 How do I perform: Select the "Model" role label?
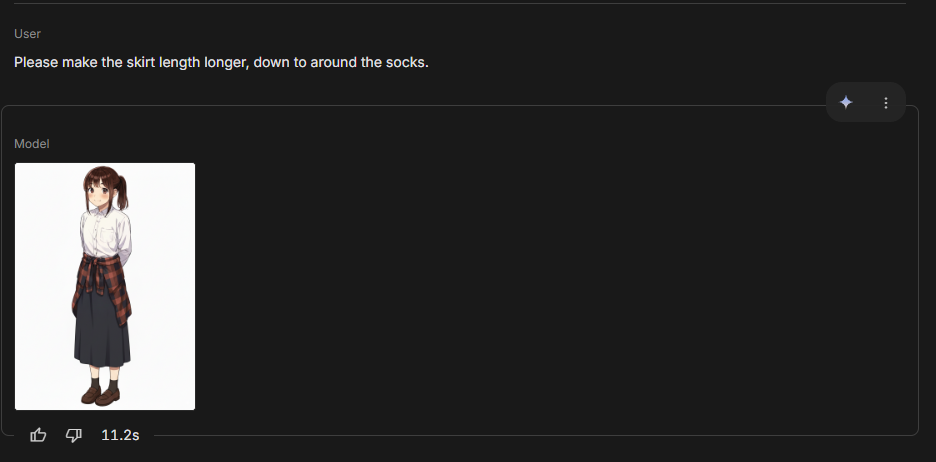[31, 144]
